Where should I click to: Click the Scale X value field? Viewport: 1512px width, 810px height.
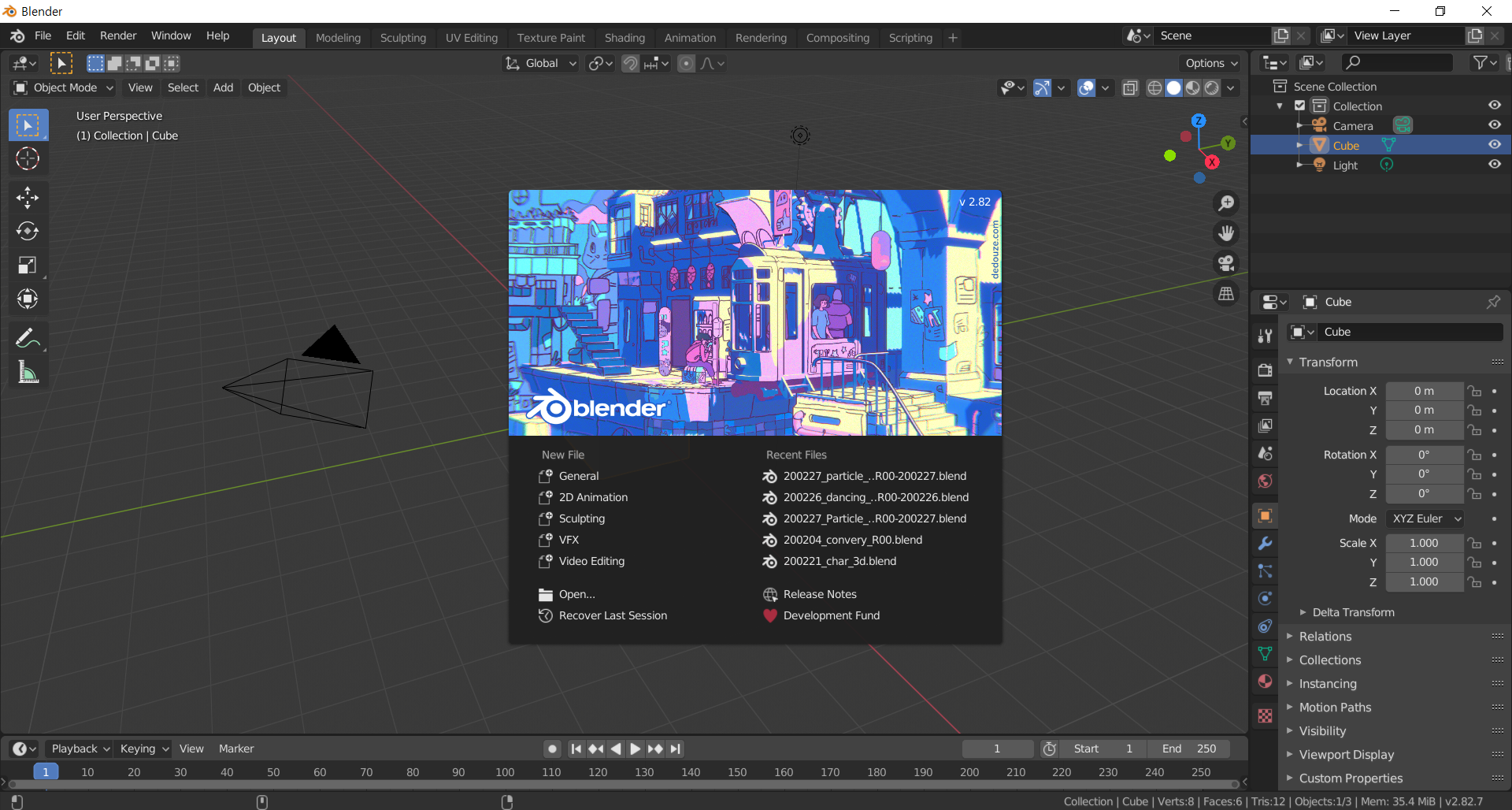(x=1424, y=543)
